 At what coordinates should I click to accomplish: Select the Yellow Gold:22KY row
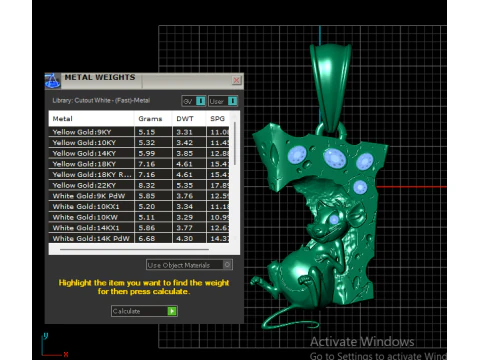click(139, 185)
